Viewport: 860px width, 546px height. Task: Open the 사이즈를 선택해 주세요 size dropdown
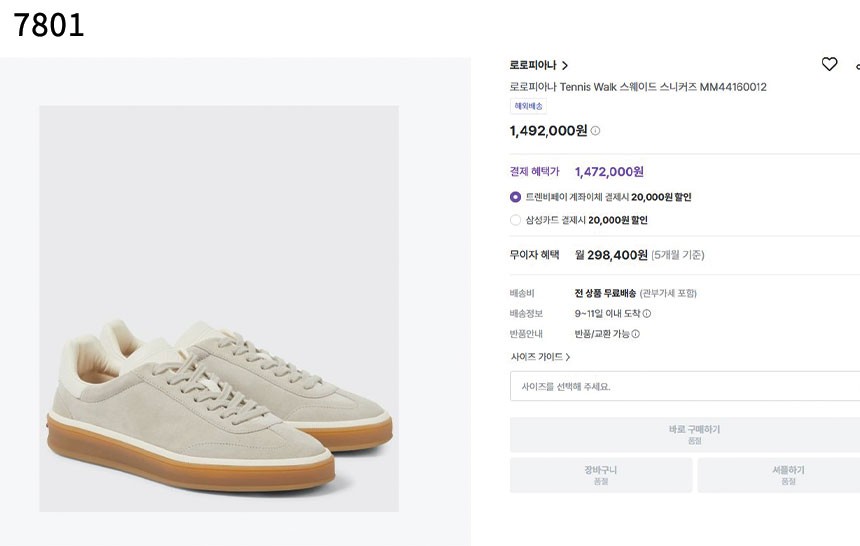coord(684,386)
